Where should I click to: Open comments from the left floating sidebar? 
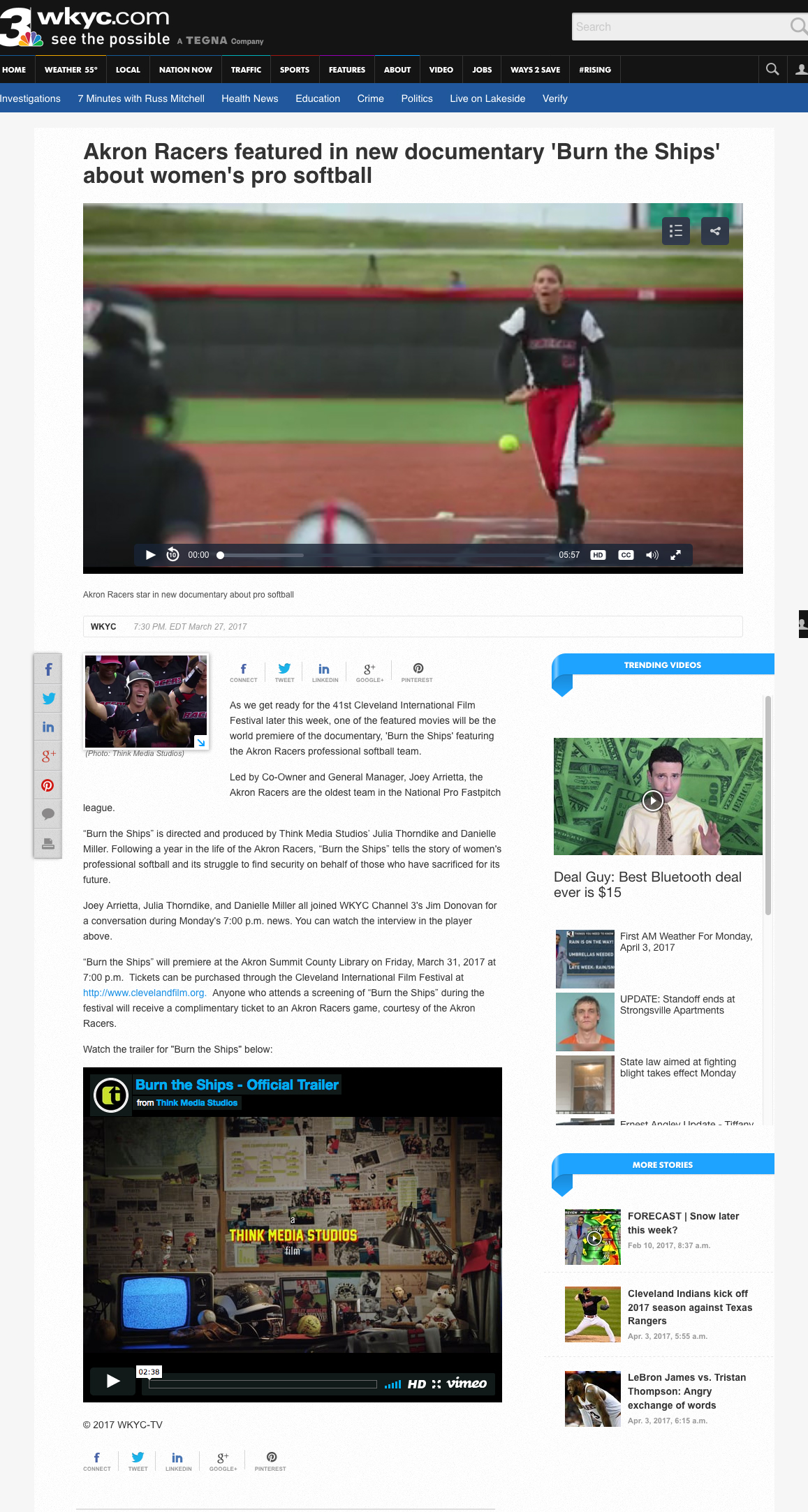point(48,814)
